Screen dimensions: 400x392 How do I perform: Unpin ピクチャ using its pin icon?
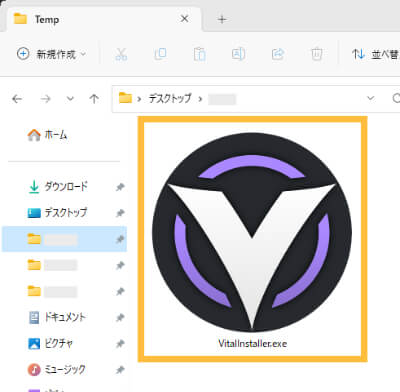pyautogui.click(x=120, y=344)
